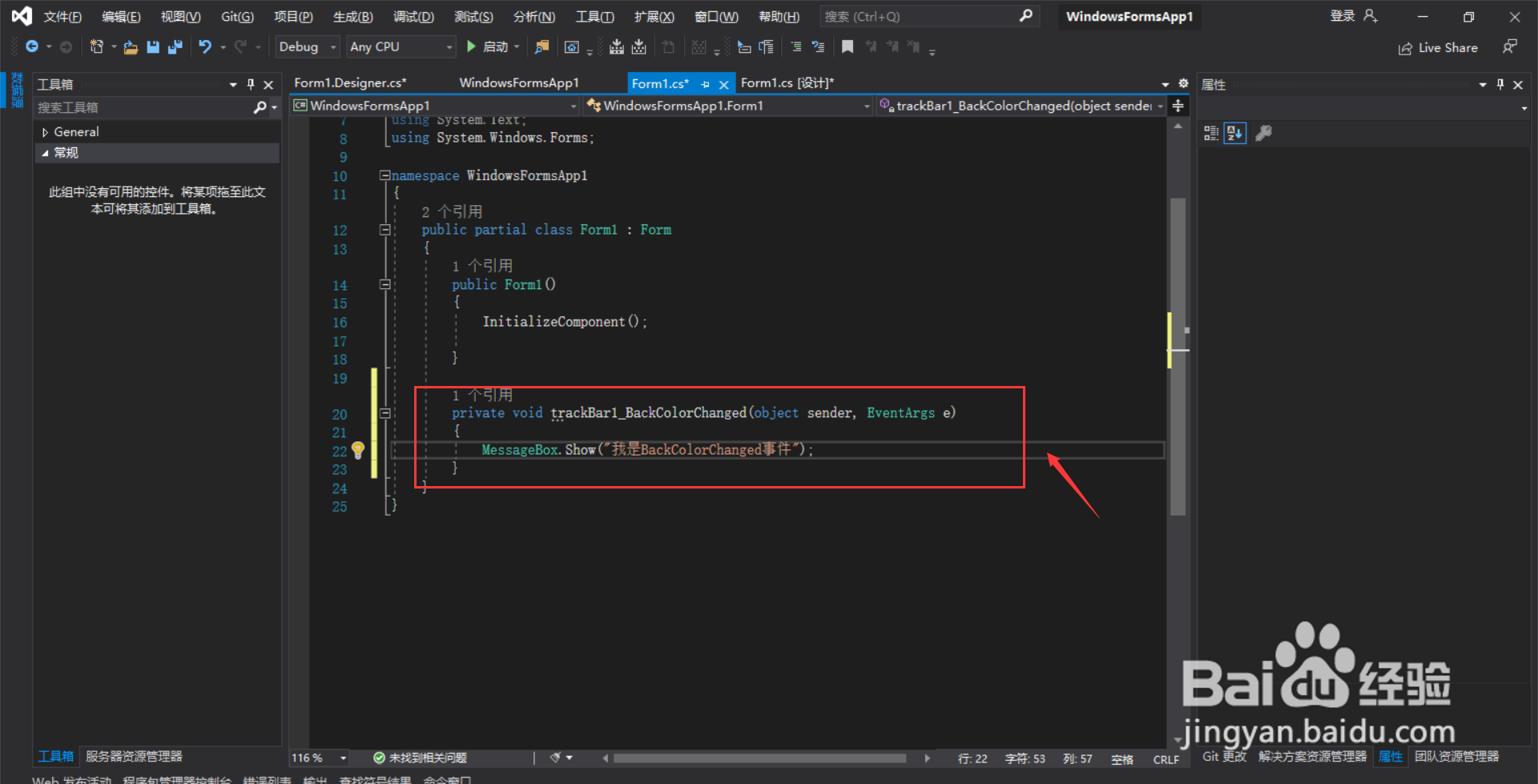Viewport: 1538px width, 784px height.
Task: Switch to the 服务器资源管理器 bottom tab
Action: pyautogui.click(x=134, y=757)
